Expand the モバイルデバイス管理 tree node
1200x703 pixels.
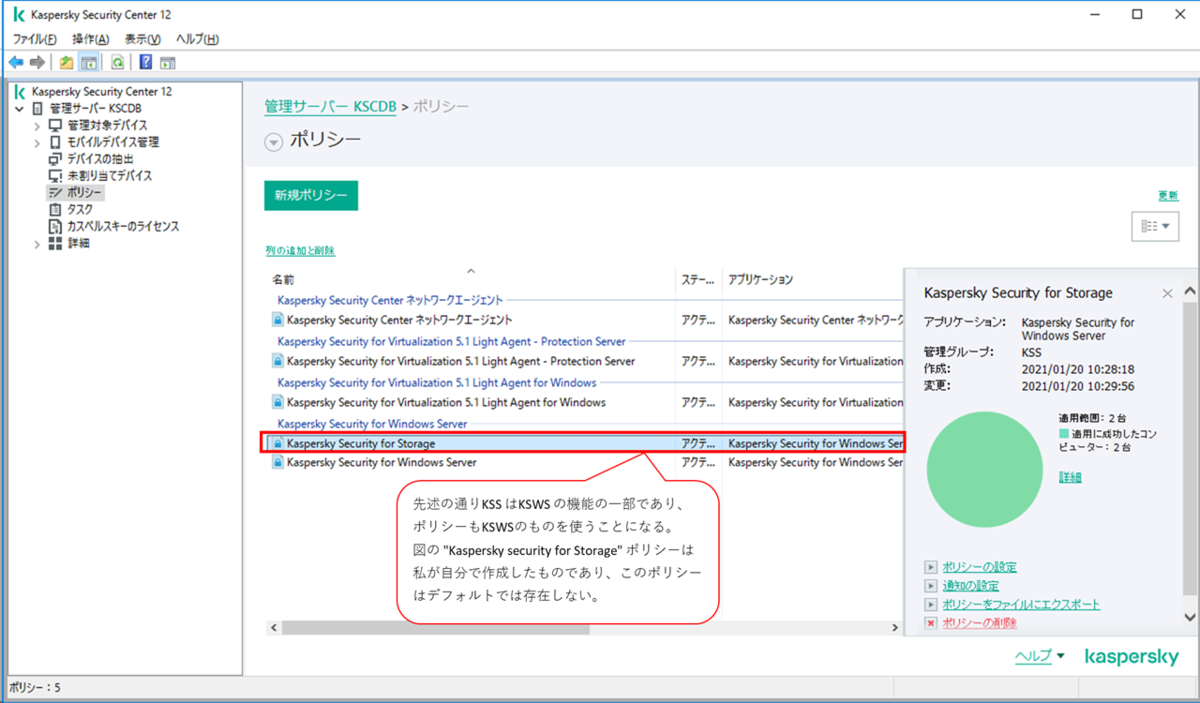tap(37, 143)
